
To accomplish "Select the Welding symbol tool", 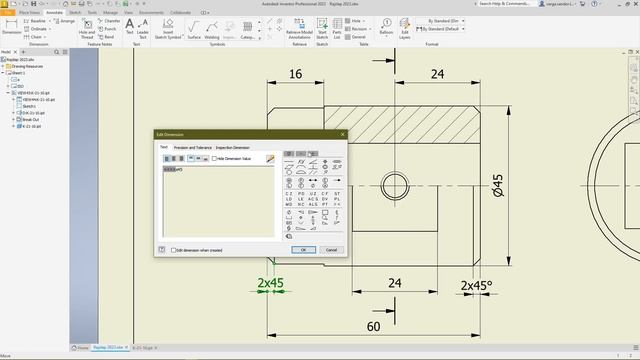I will click(211, 29).
